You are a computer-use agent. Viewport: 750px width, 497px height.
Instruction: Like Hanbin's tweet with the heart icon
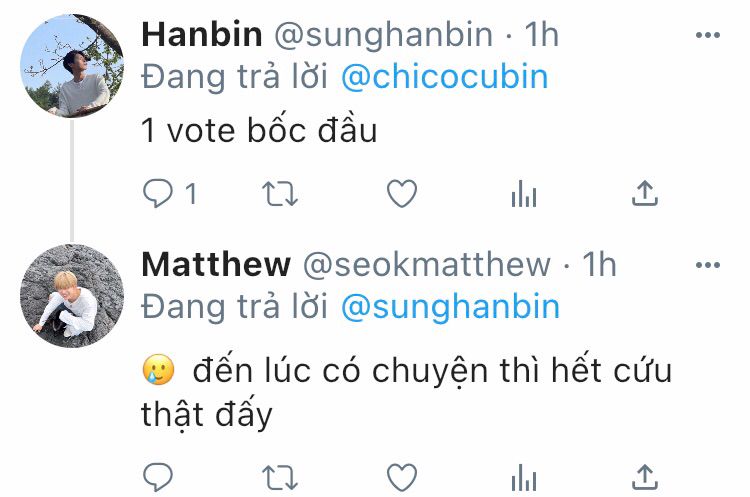click(402, 193)
